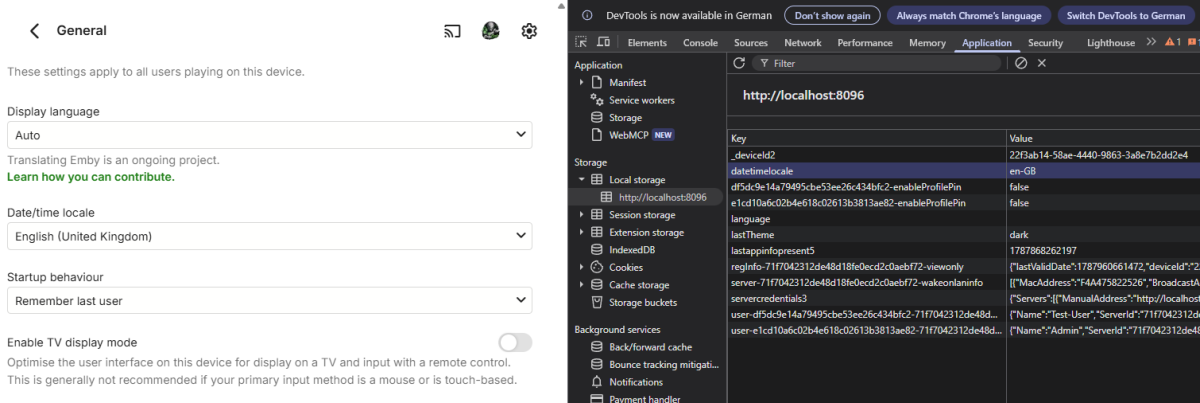Image resolution: width=1200 pixels, height=403 pixels.
Task: Enable TV display mode switch
Action: coord(515,343)
